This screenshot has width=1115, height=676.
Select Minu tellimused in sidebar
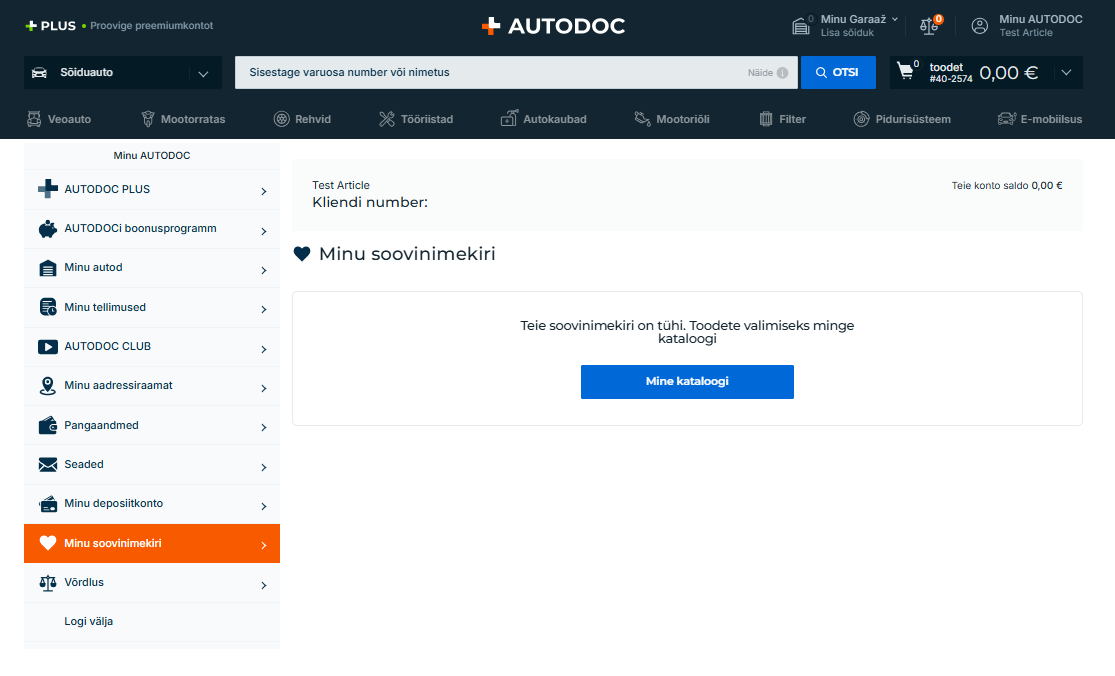[105, 307]
